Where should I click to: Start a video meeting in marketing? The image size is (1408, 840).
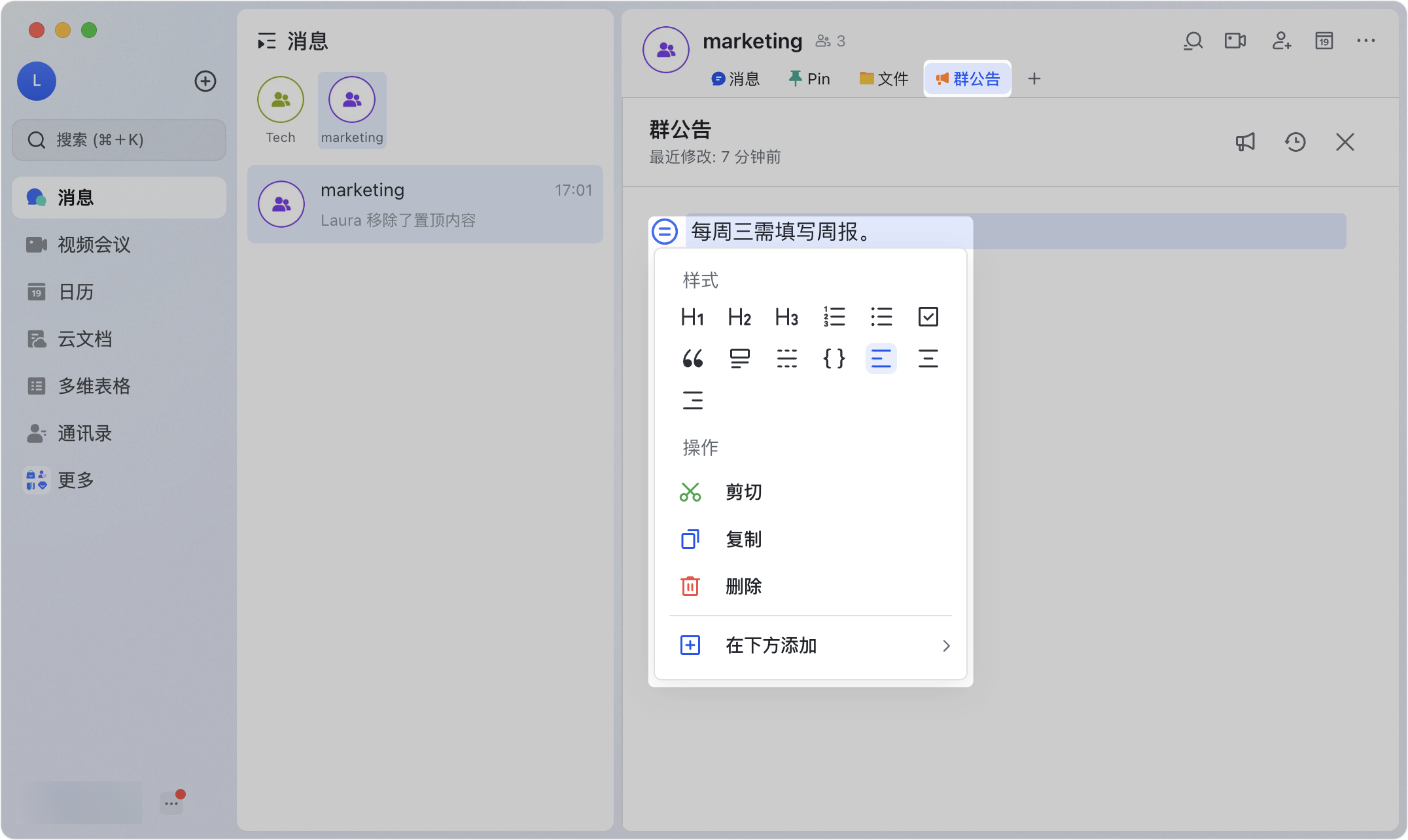pyautogui.click(x=1235, y=41)
